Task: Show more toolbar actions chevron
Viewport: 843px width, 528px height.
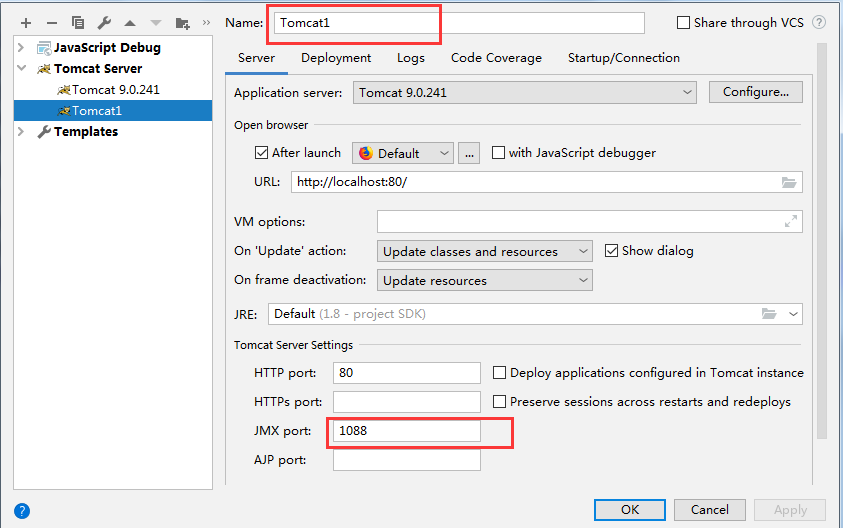Action: coord(206,23)
